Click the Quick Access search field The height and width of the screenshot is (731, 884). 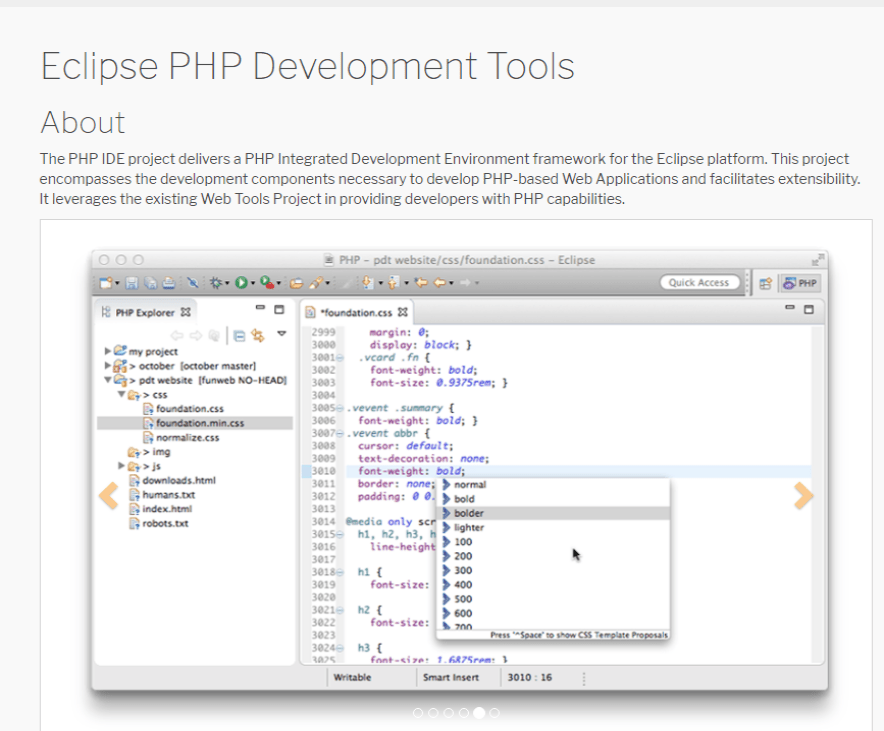pyautogui.click(x=699, y=283)
